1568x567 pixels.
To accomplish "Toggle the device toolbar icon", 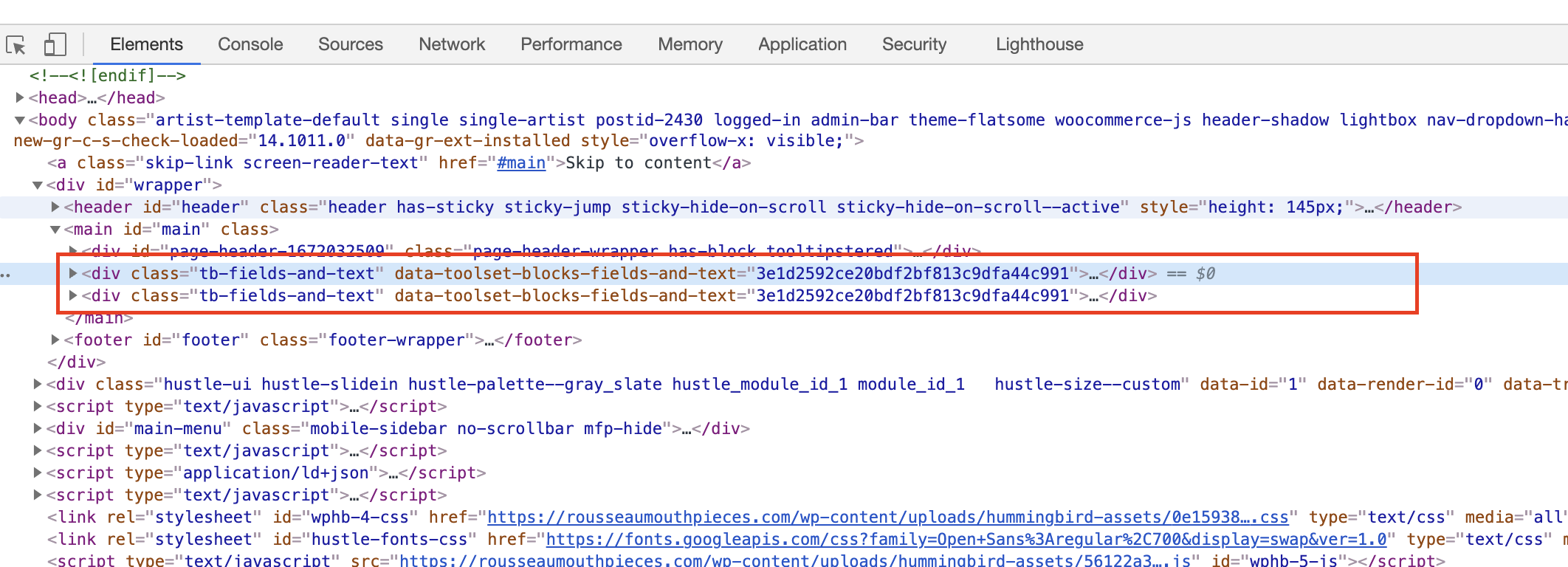I will 55,44.
